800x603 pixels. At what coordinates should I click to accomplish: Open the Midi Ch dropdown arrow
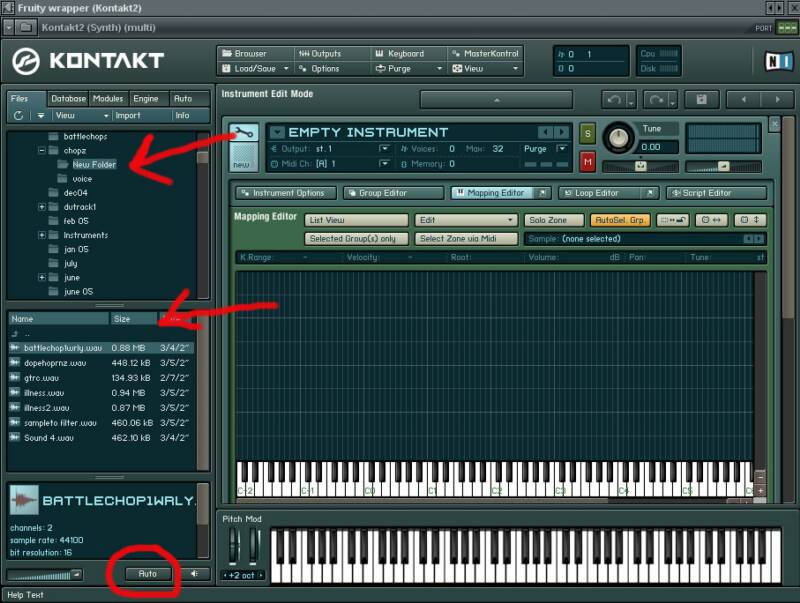(384, 163)
